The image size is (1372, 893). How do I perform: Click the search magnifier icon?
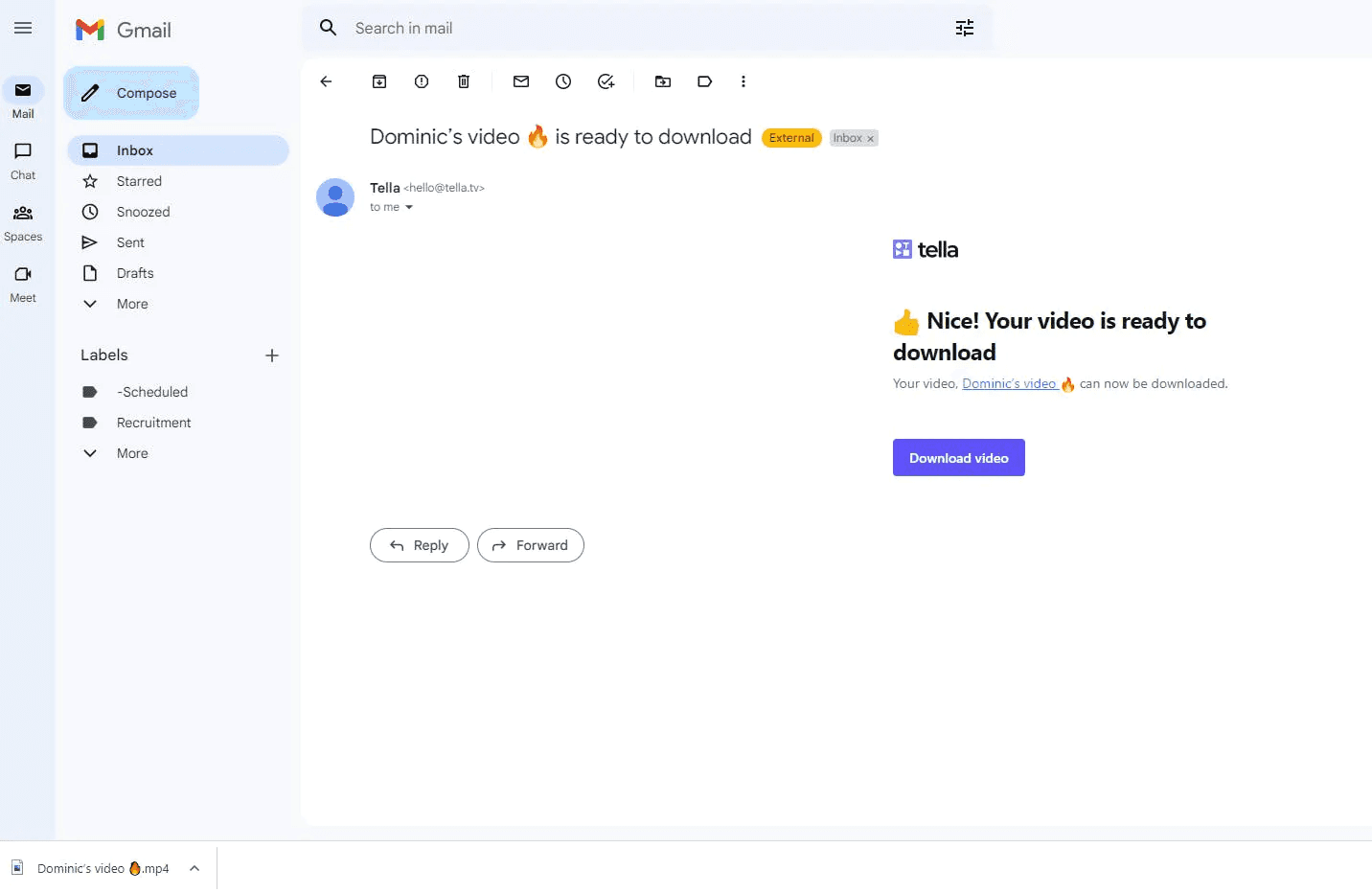[328, 28]
